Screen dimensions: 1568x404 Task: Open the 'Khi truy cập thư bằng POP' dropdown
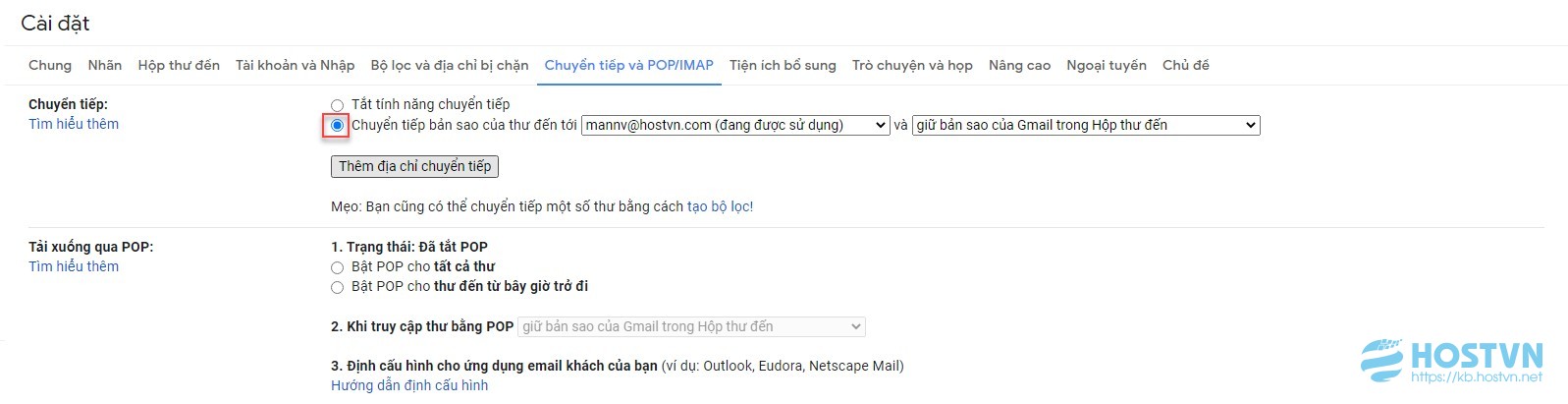[x=691, y=326]
